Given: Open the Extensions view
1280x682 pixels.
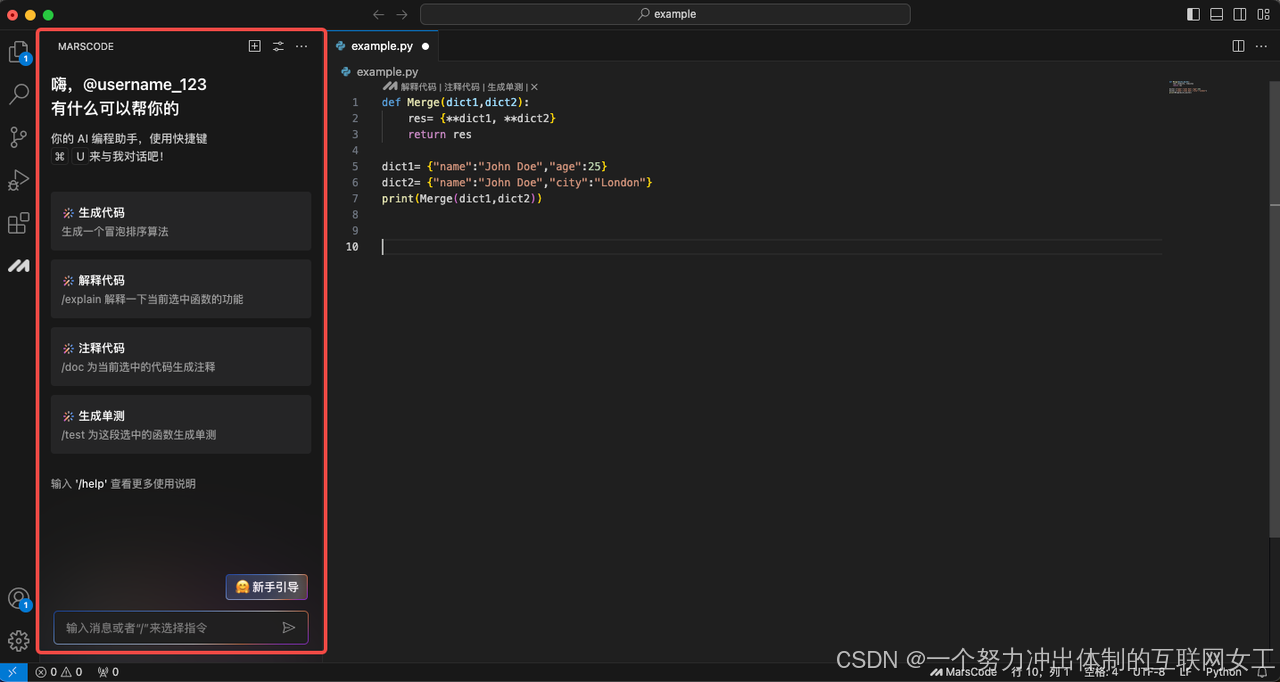Looking at the screenshot, I should tap(18, 223).
